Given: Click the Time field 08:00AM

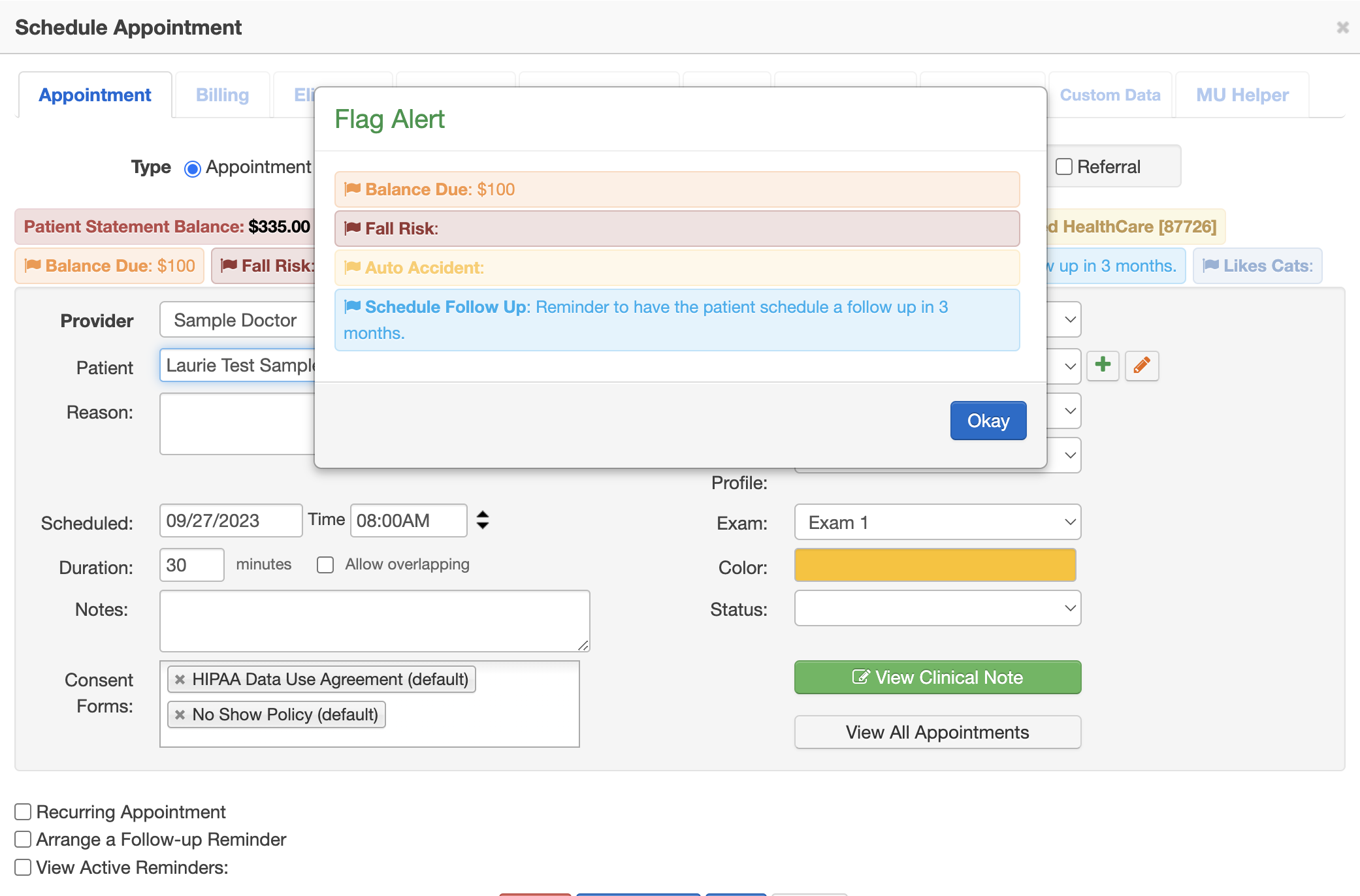Looking at the screenshot, I should (409, 520).
